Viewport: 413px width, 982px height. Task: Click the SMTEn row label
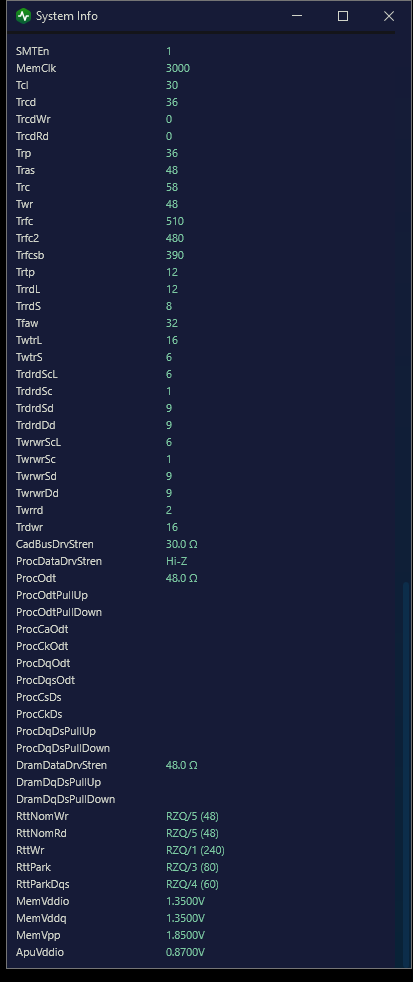coord(32,51)
